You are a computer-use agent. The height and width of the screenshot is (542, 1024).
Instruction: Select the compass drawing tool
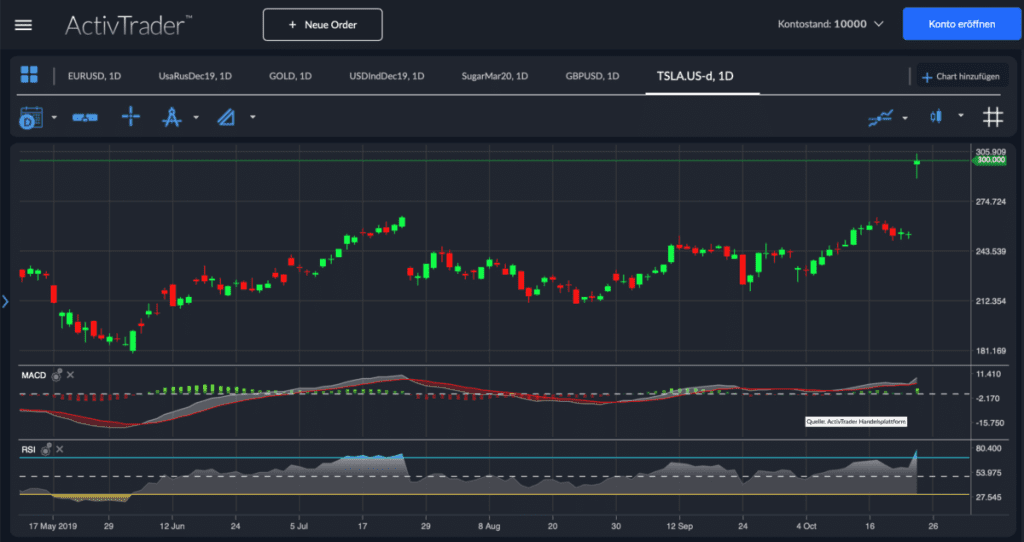point(172,118)
